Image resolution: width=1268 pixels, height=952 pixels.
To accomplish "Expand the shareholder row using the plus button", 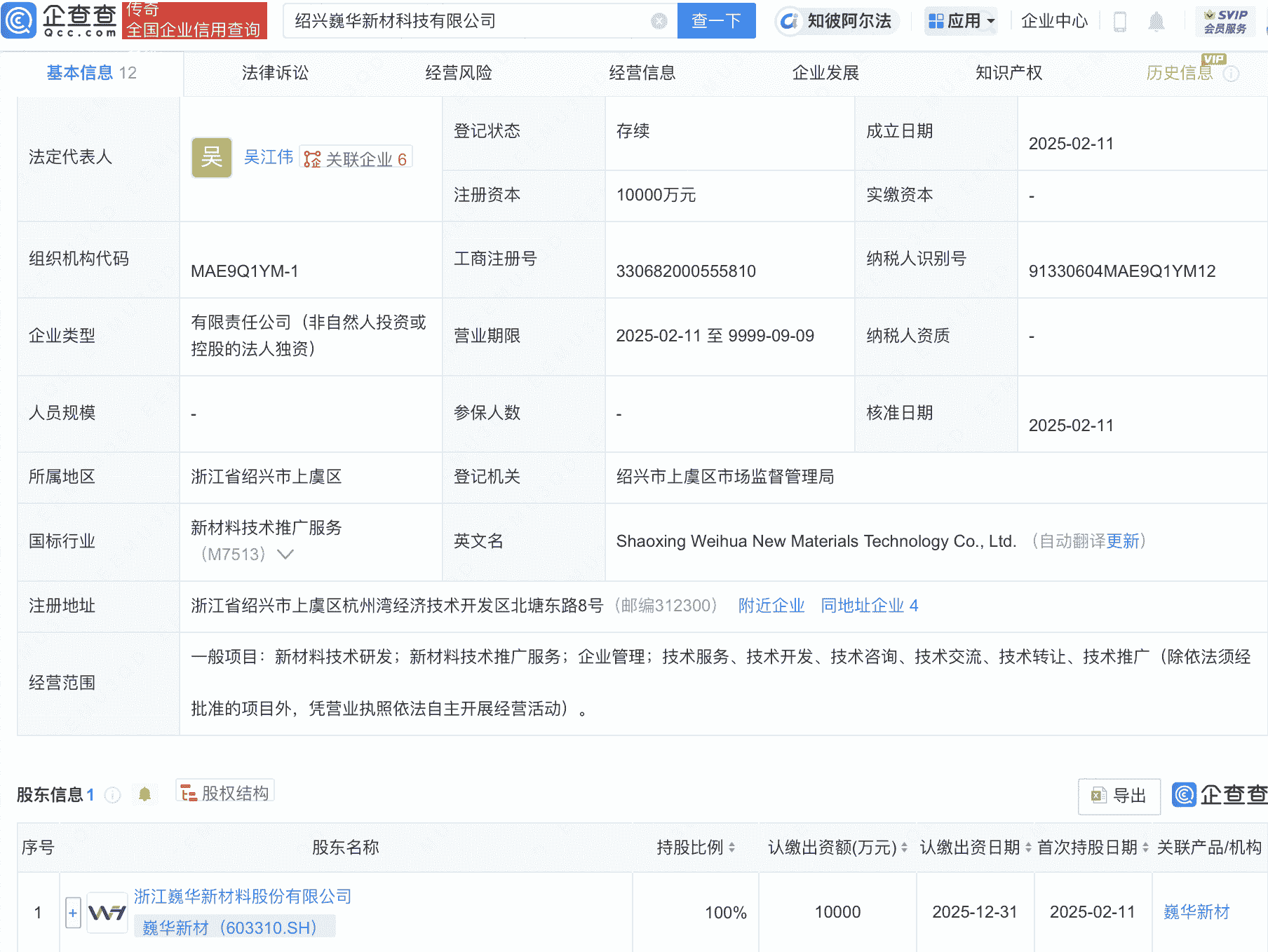I will (x=72, y=912).
